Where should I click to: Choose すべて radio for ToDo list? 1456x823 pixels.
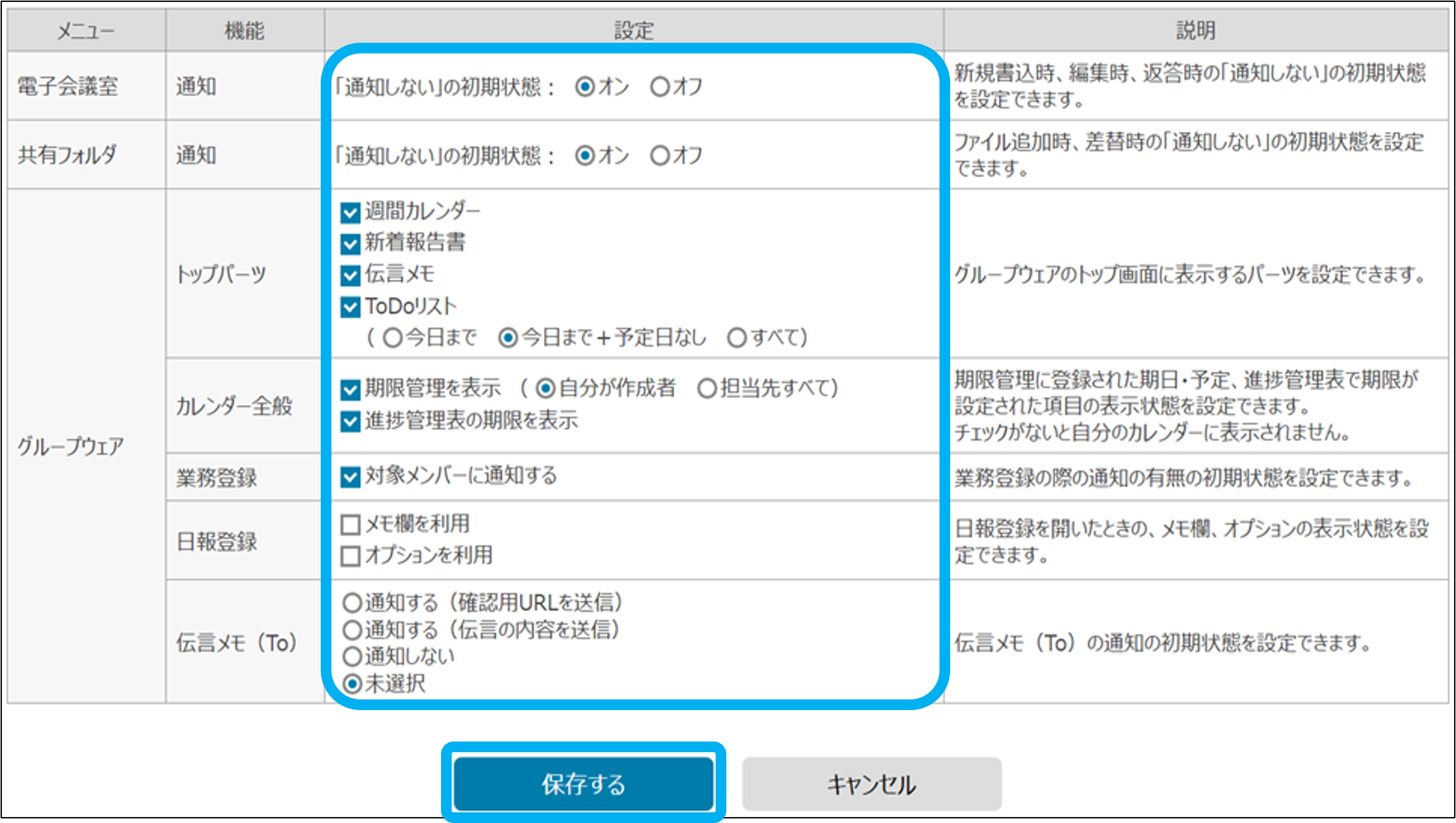[x=736, y=338]
